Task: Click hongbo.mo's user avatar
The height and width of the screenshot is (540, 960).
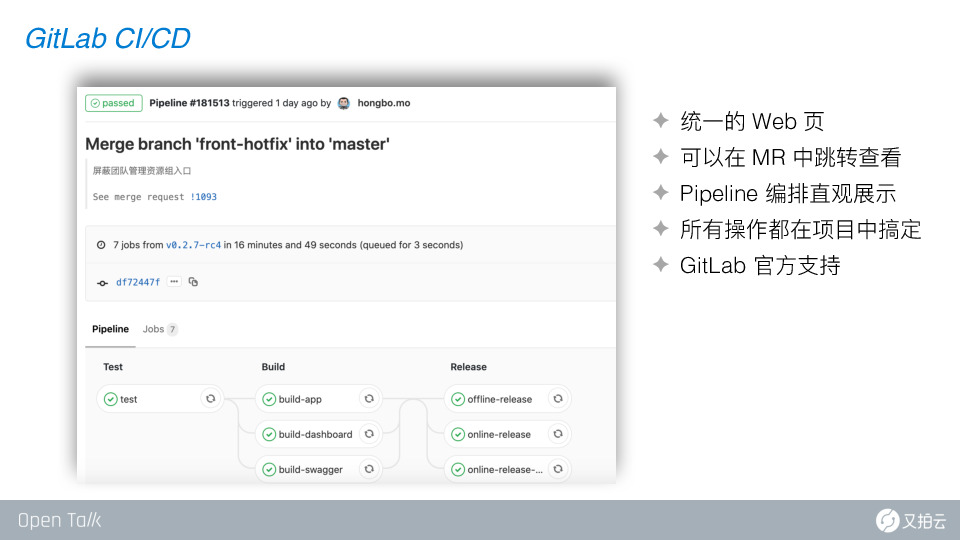Action: (x=344, y=103)
